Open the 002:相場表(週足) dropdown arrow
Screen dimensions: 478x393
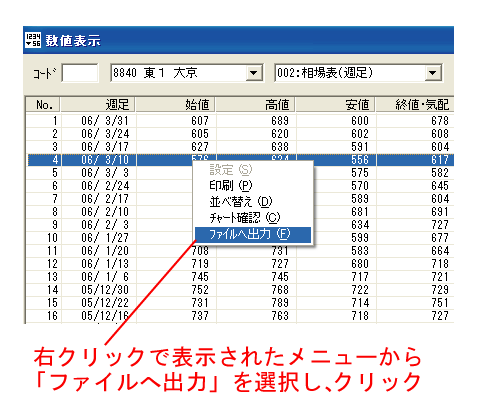[x=433, y=73]
